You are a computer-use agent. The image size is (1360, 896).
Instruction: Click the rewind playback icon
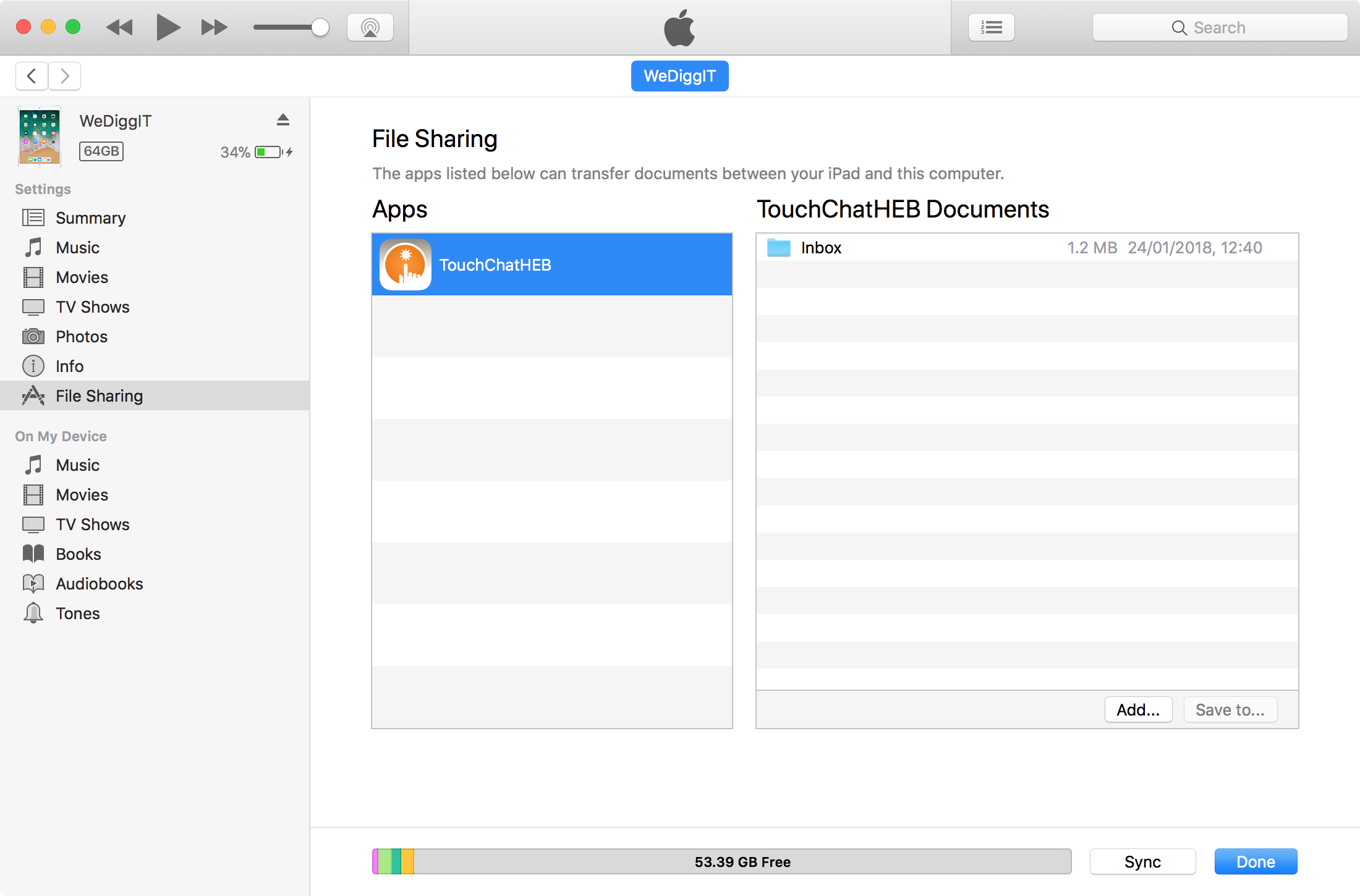point(119,28)
